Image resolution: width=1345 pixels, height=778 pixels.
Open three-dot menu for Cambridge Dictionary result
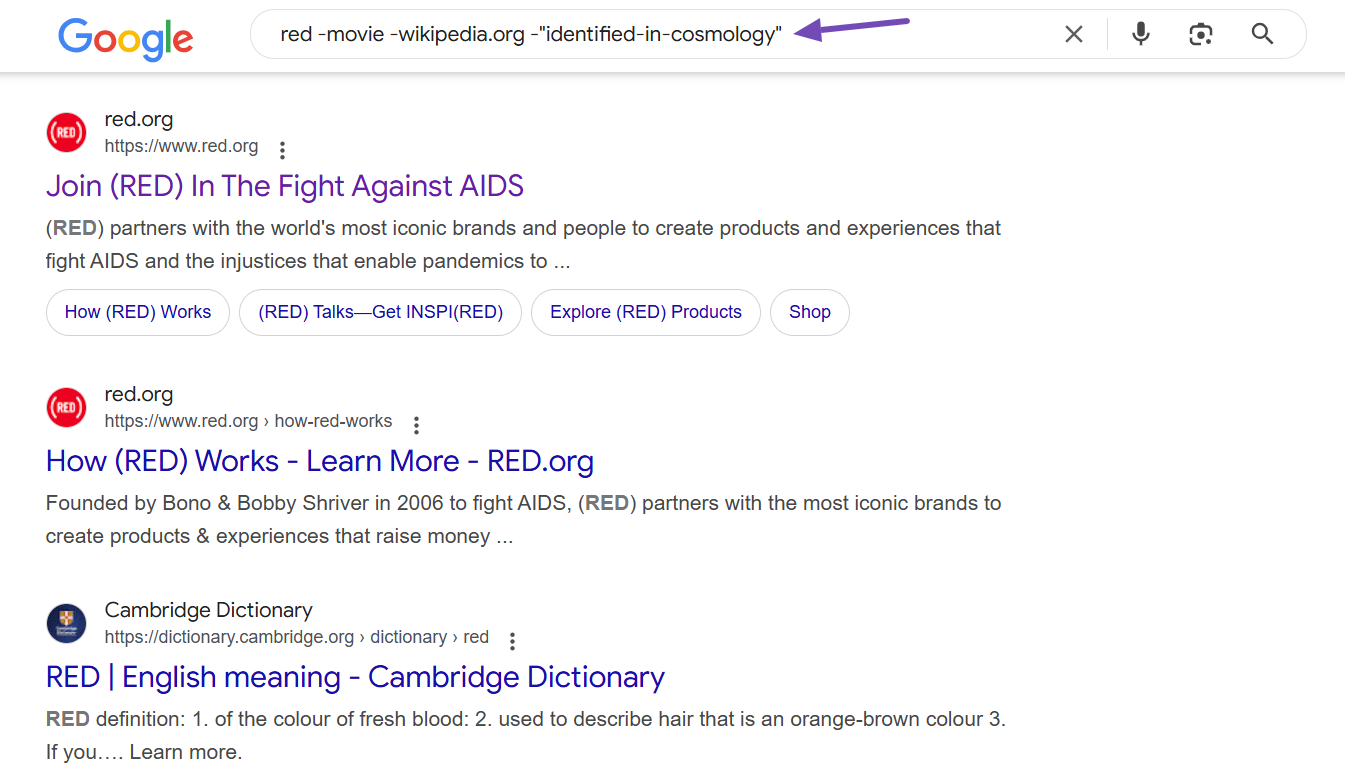click(x=512, y=641)
